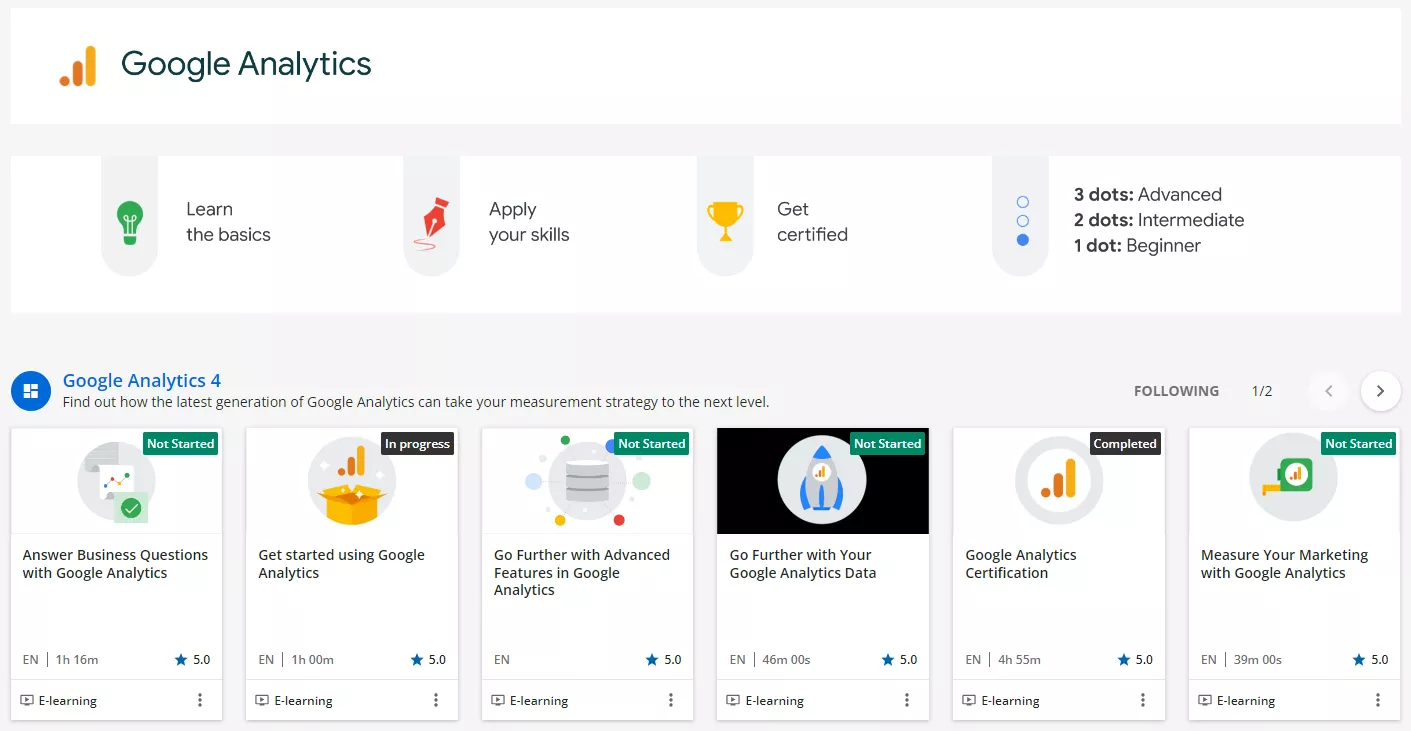Click E-learning video icon on Measure Your Marketing
Screen dimensions: 1411x731
point(1205,700)
